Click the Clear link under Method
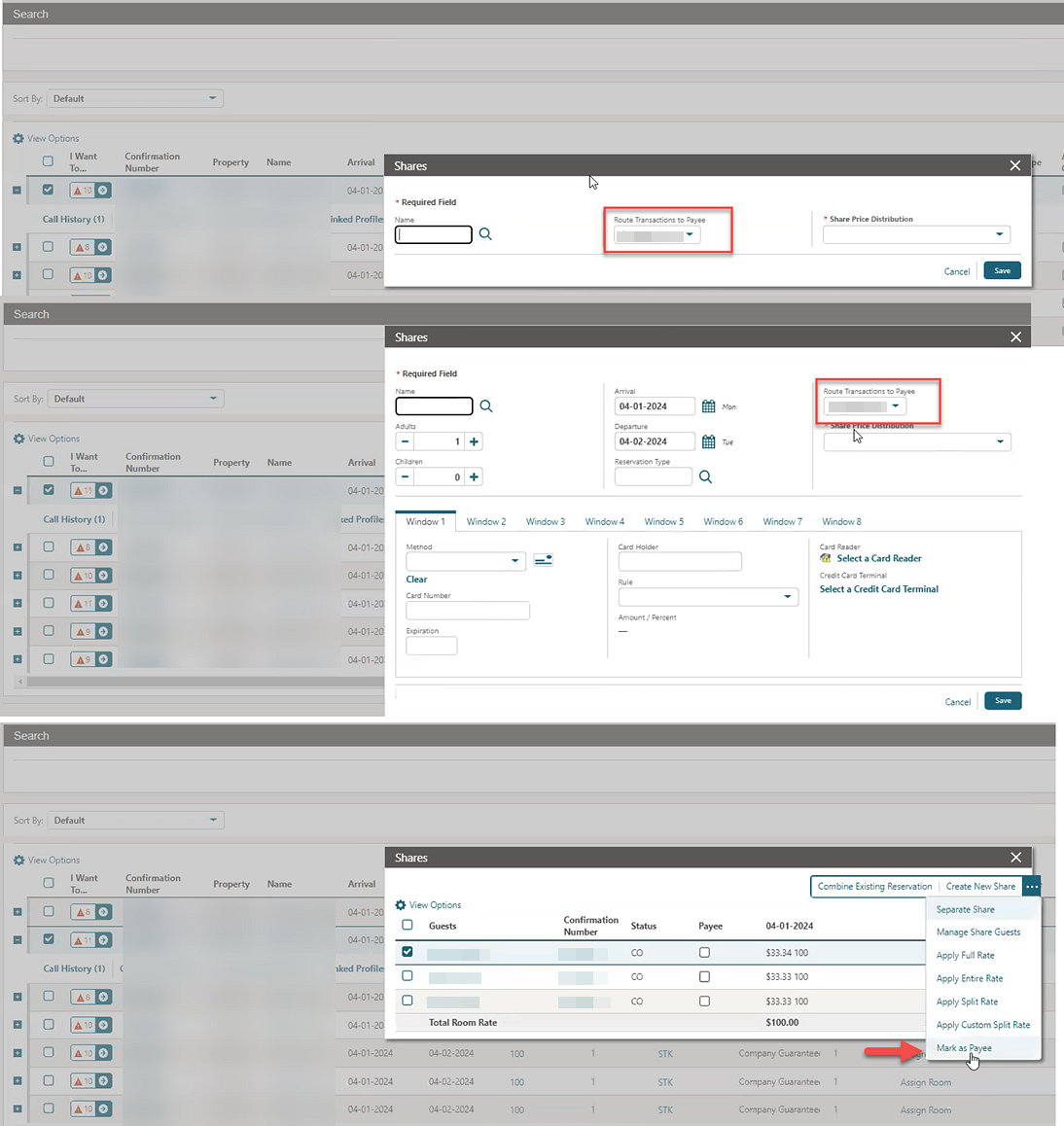Image resolution: width=1064 pixels, height=1126 pixels. (x=416, y=580)
